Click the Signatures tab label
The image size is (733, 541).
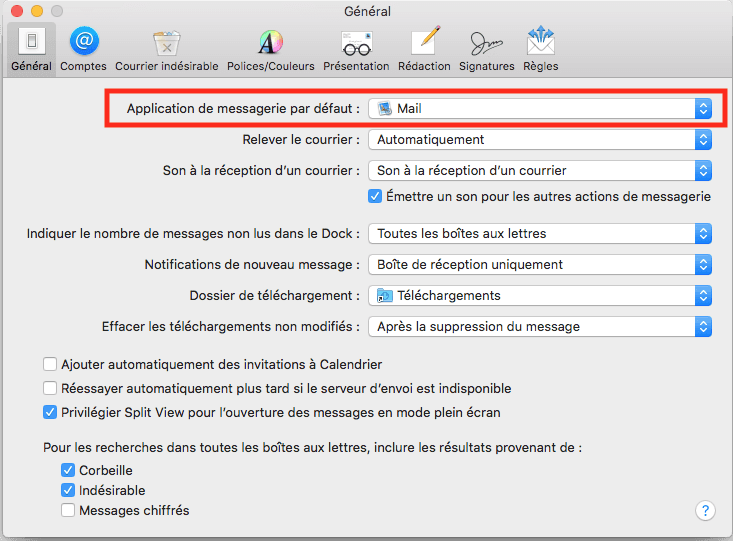[x=487, y=66]
